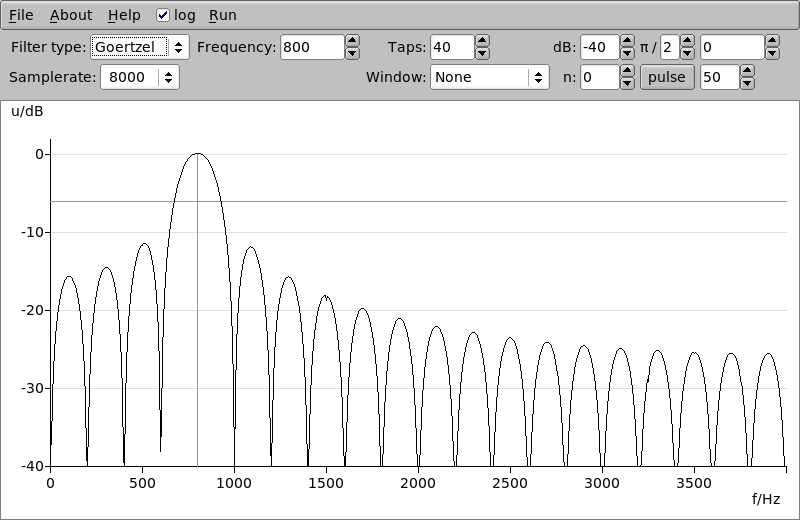Screen dimensions: 800x520
Task: Click the n input field
Action: (x=600, y=77)
